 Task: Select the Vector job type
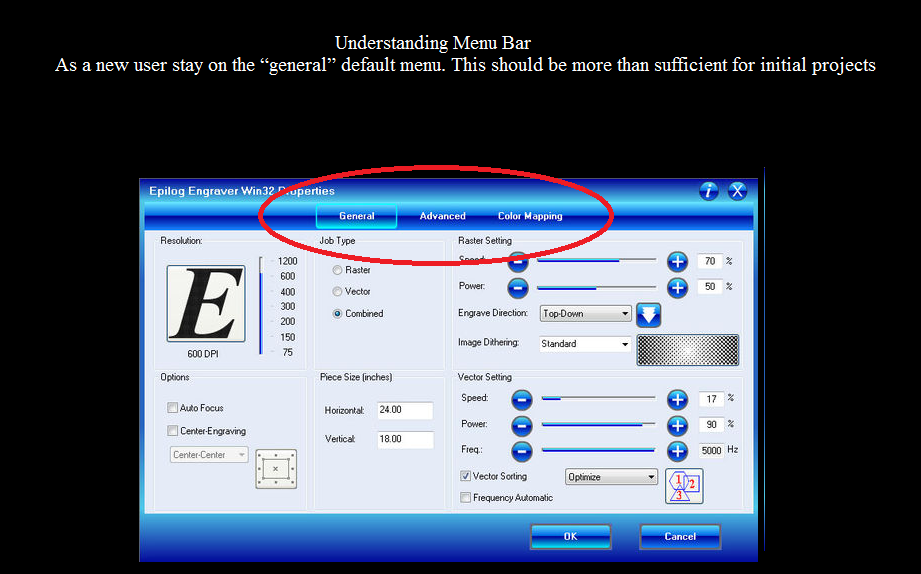pos(337,291)
